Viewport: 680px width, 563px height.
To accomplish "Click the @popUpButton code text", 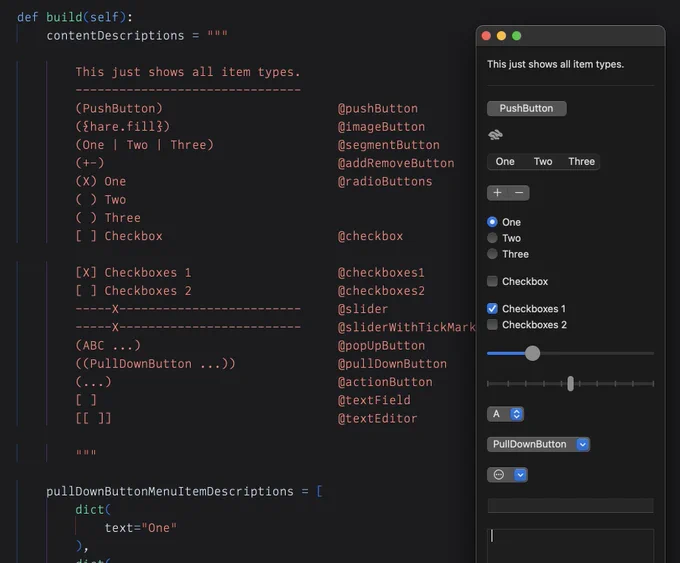I will click(381, 345).
